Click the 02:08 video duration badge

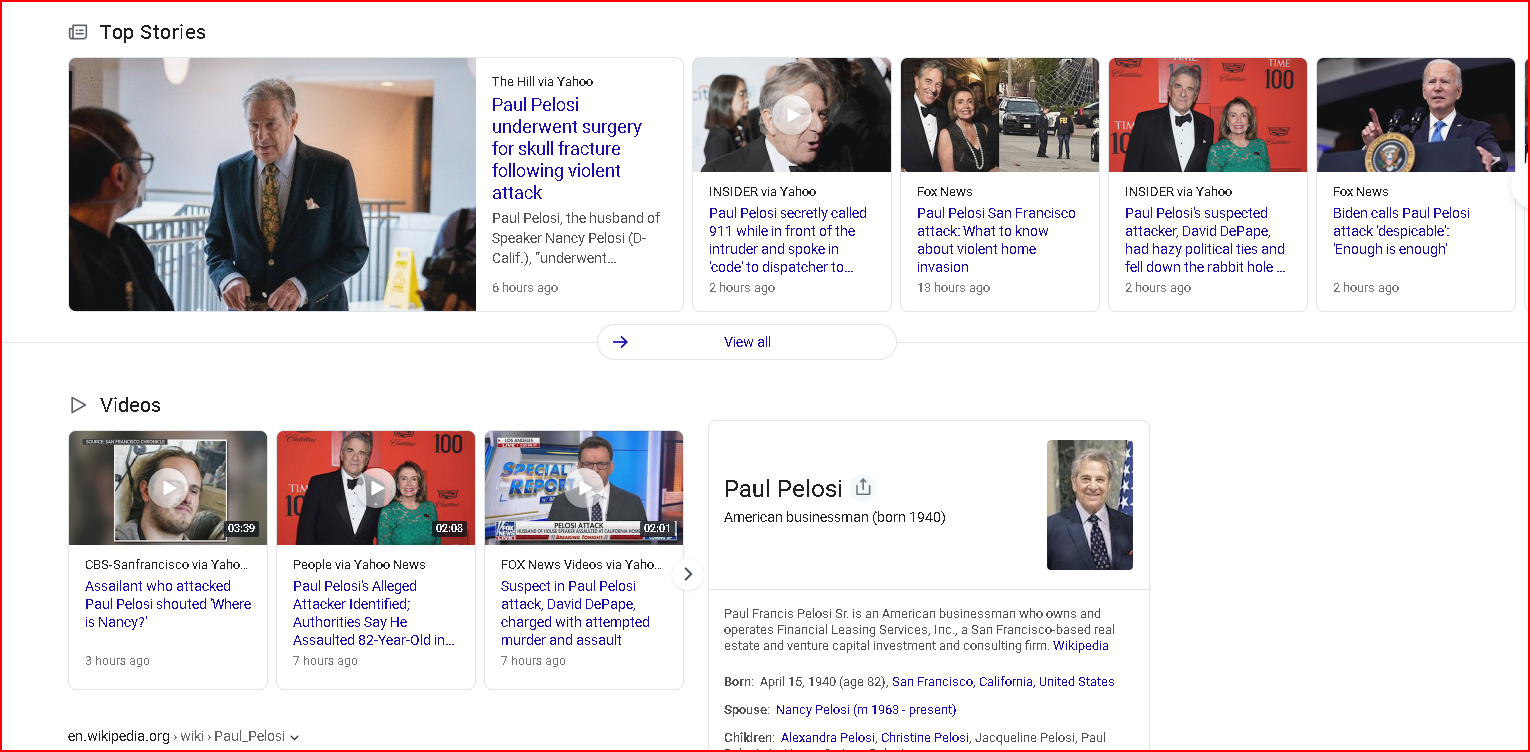click(450, 528)
